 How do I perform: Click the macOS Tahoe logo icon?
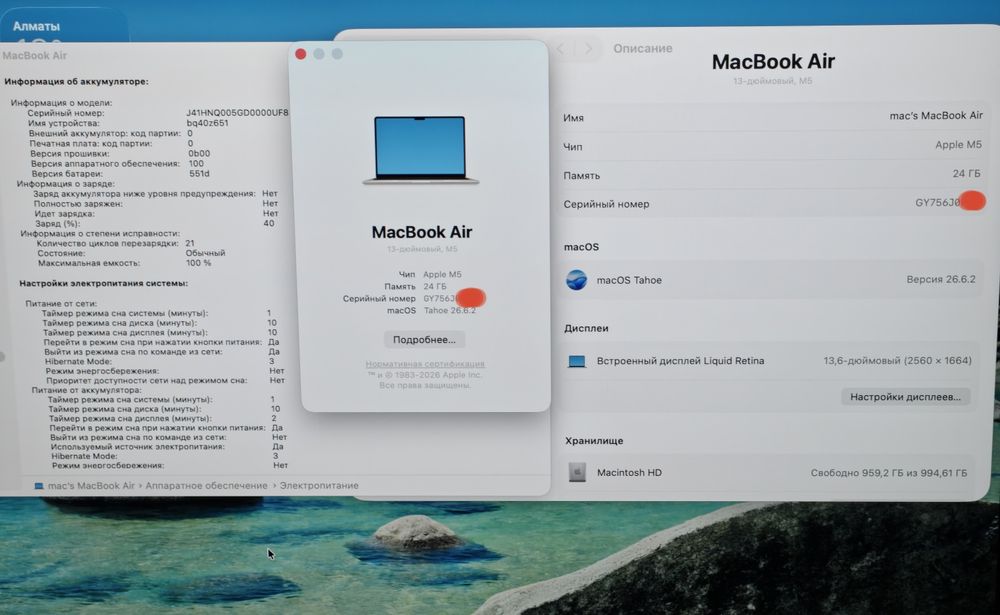[x=577, y=279]
